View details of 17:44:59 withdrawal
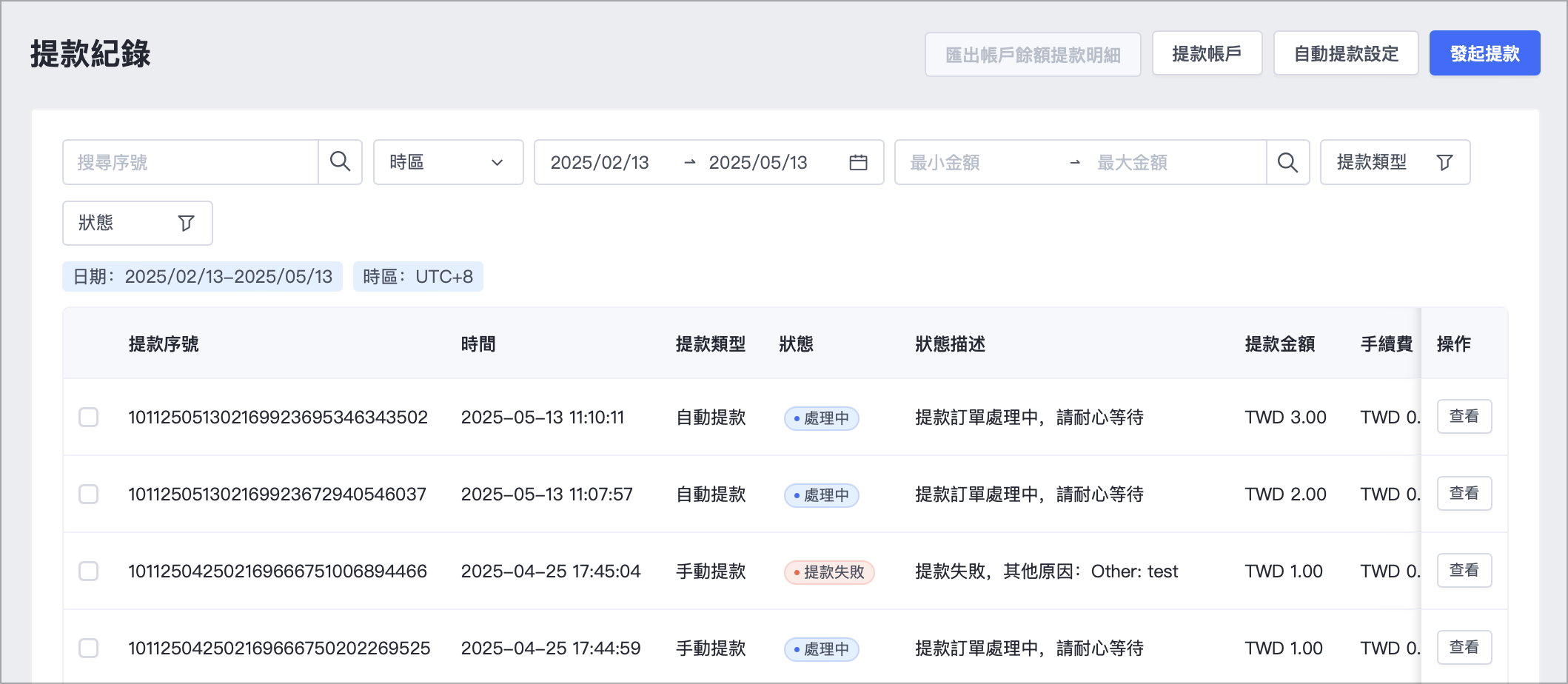This screenshot has height=684, width=1568. [x=1464, y=647]
